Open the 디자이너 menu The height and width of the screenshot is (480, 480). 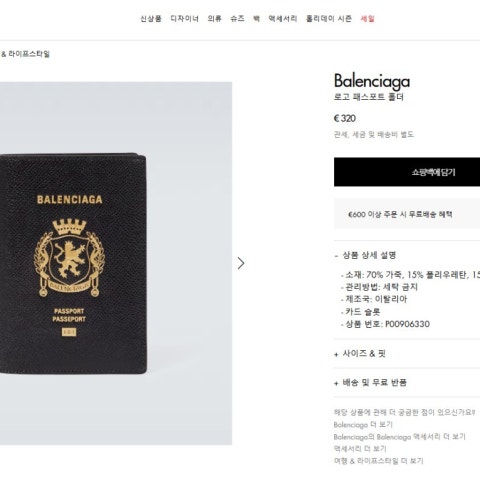184,19
